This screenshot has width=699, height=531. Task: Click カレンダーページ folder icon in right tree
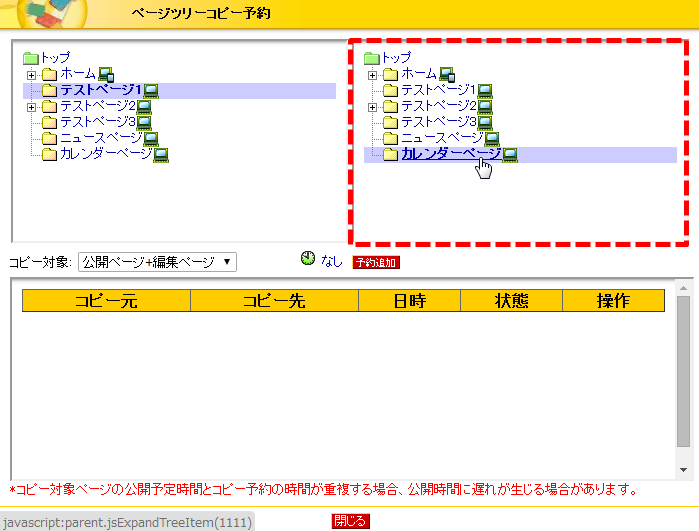[391, 155]
